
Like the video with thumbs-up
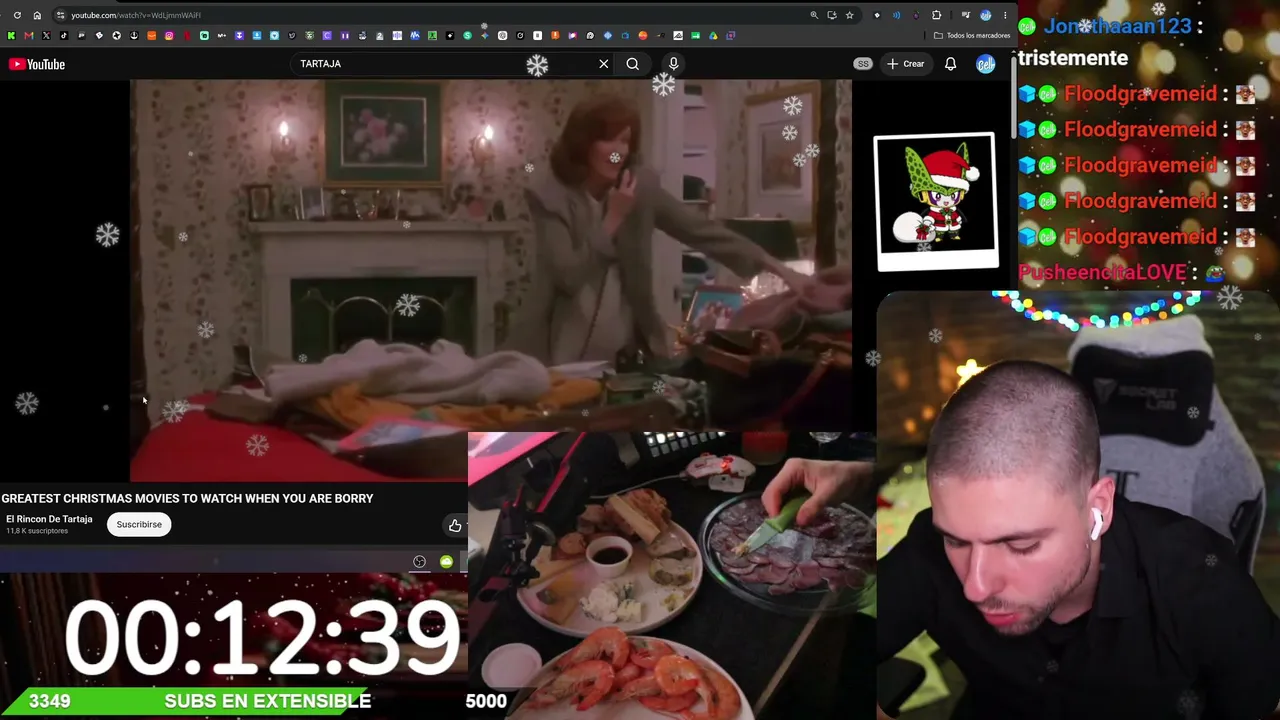pos(455,525)
